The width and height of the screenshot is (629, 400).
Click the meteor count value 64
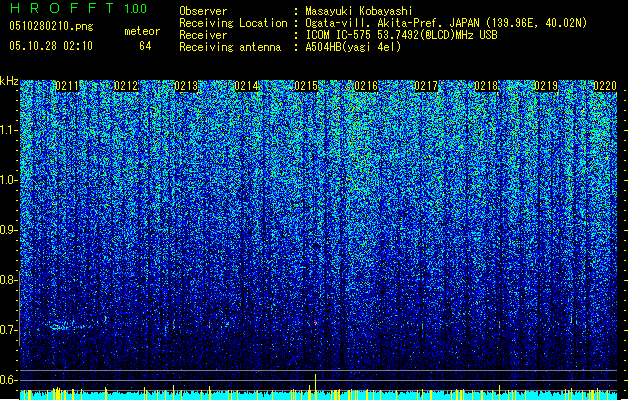pyautogui.click(x=145, y=46)
